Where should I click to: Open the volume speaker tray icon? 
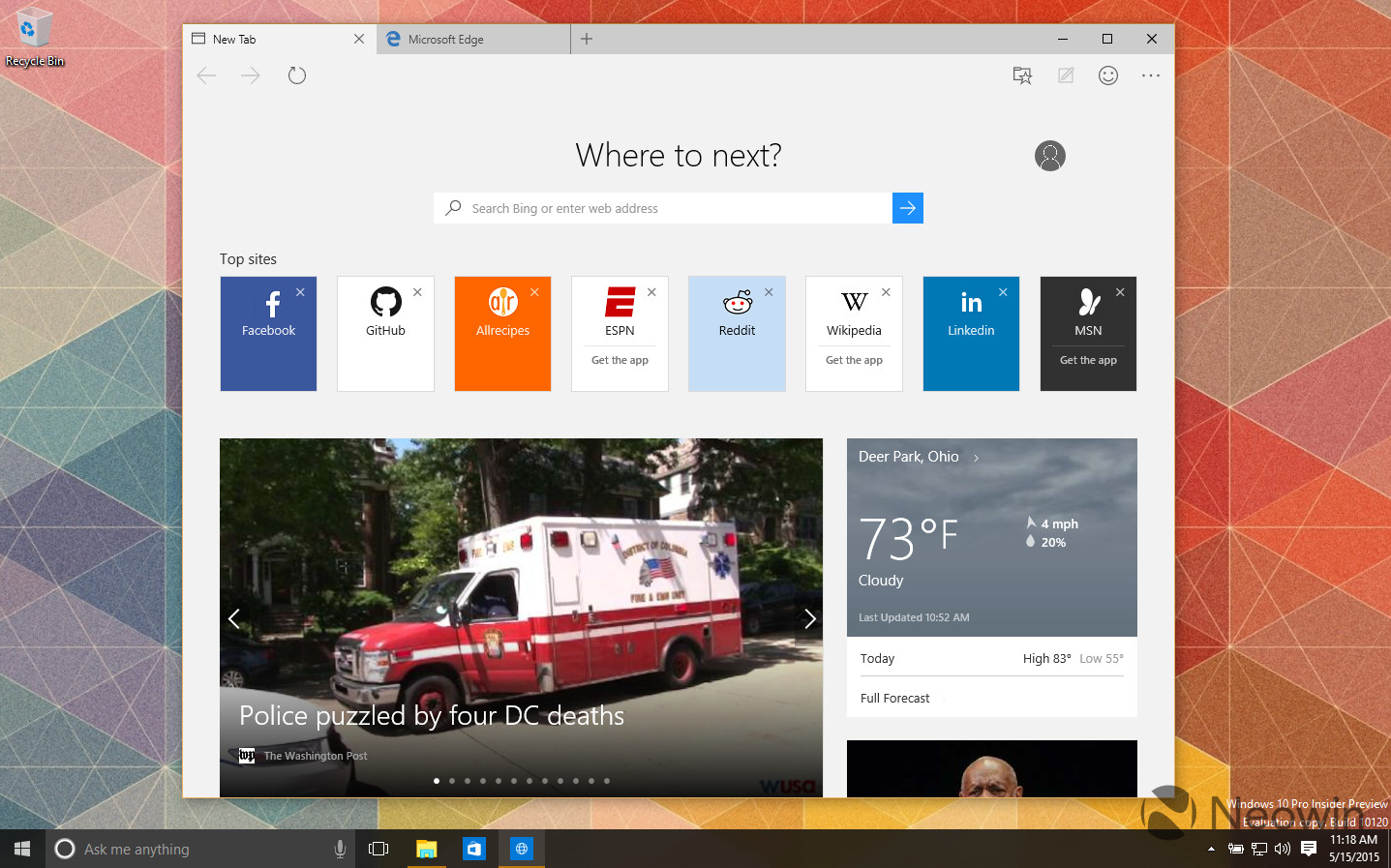[1283, 849]
